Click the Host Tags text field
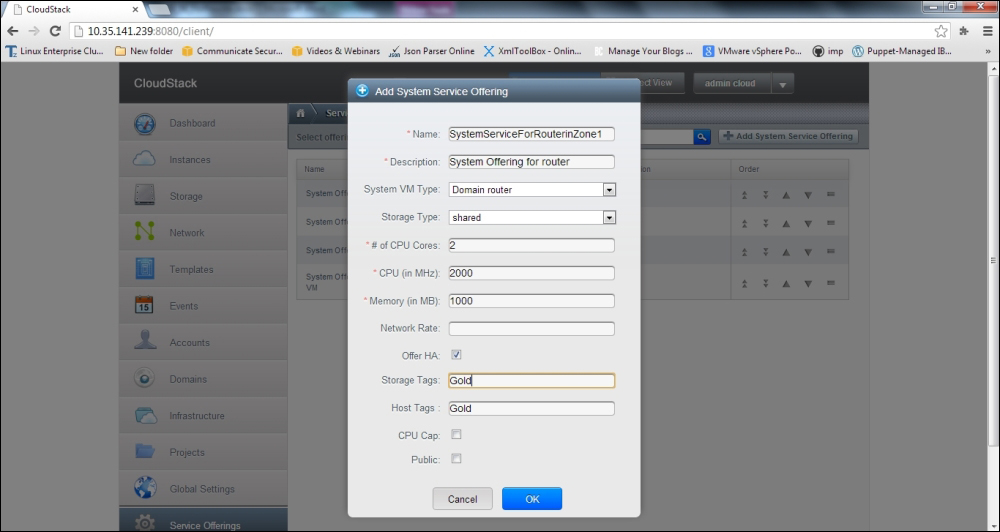This screenshot has height=532, width=1000. (531, 408)
